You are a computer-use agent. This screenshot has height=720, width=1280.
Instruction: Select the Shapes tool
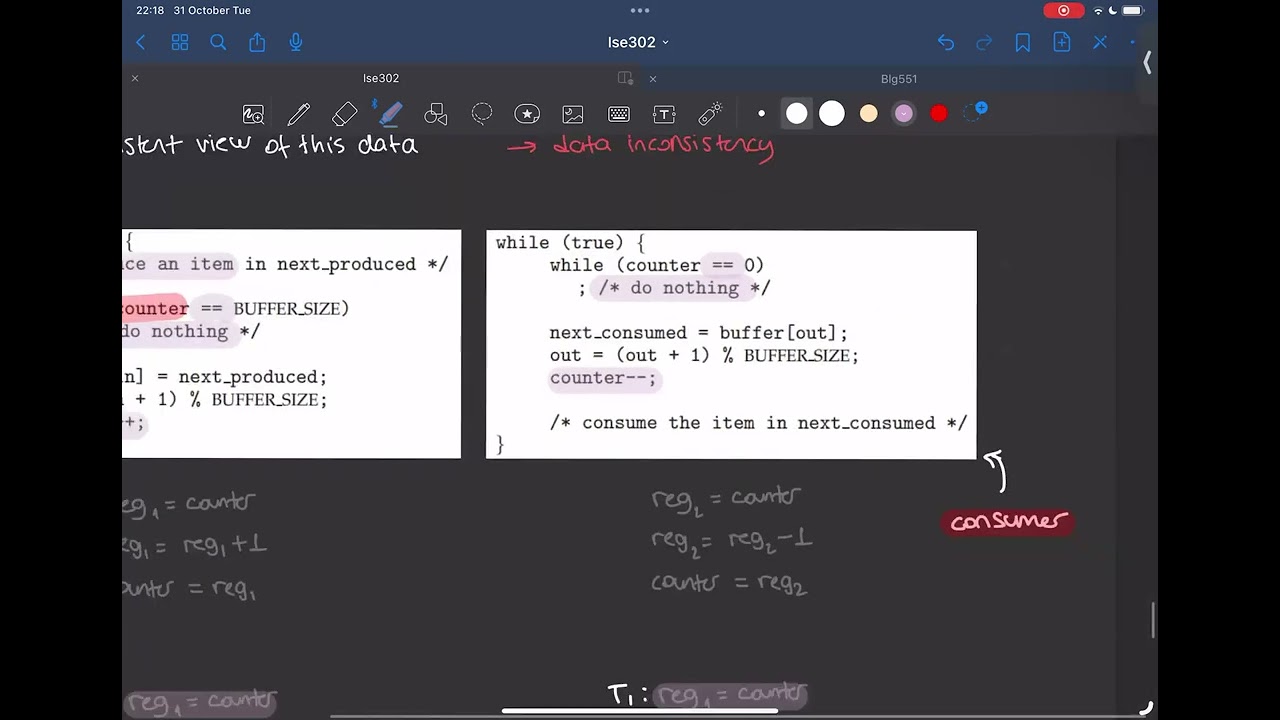tap(436, 114)
